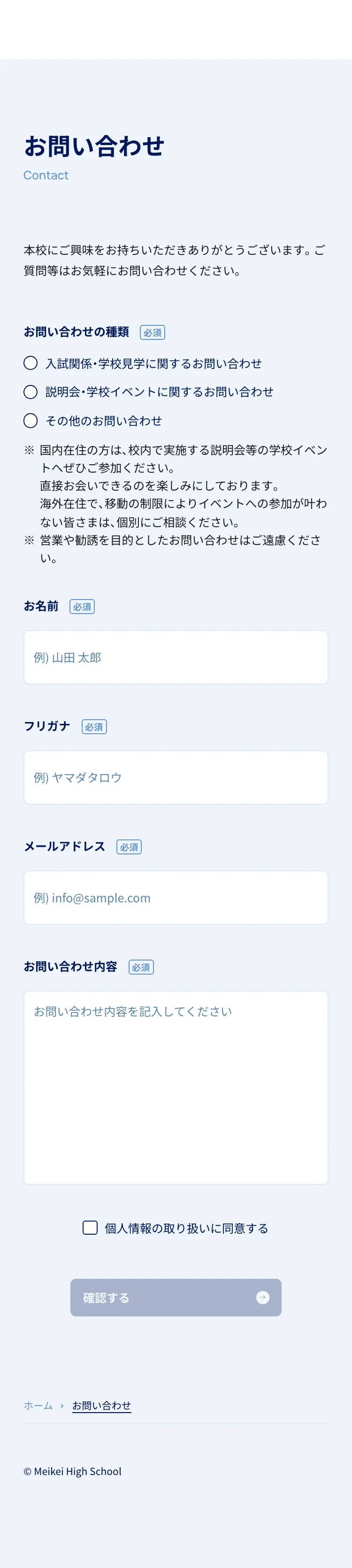Click the お問い合わせ breadcrumb link
The width and height of the screenshot is (352, 1568).
(102, 1406)
